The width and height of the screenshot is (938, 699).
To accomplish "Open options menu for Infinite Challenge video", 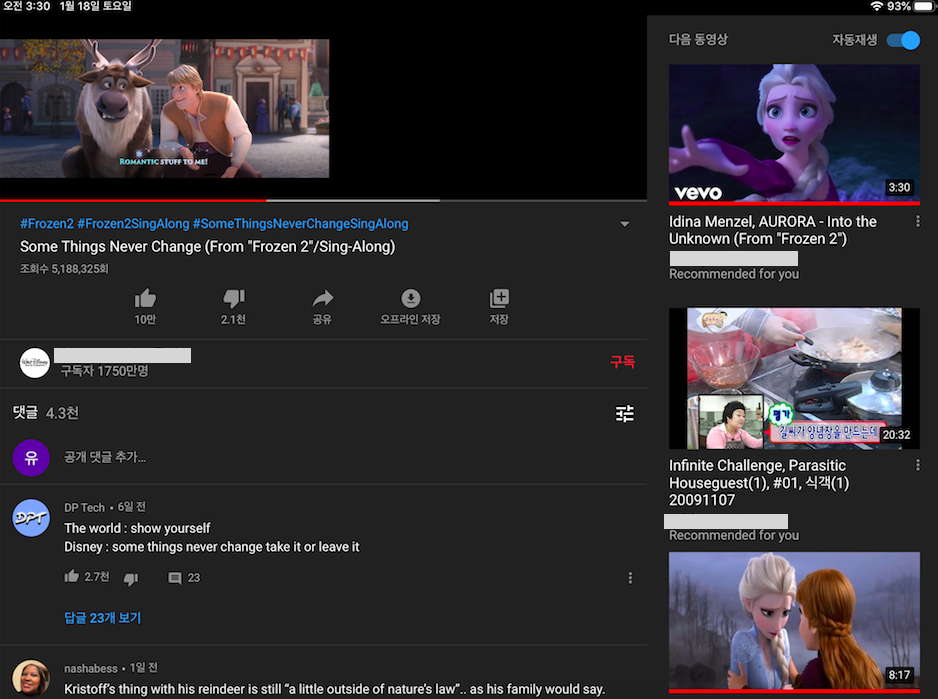I will click(x=918, y=466).
